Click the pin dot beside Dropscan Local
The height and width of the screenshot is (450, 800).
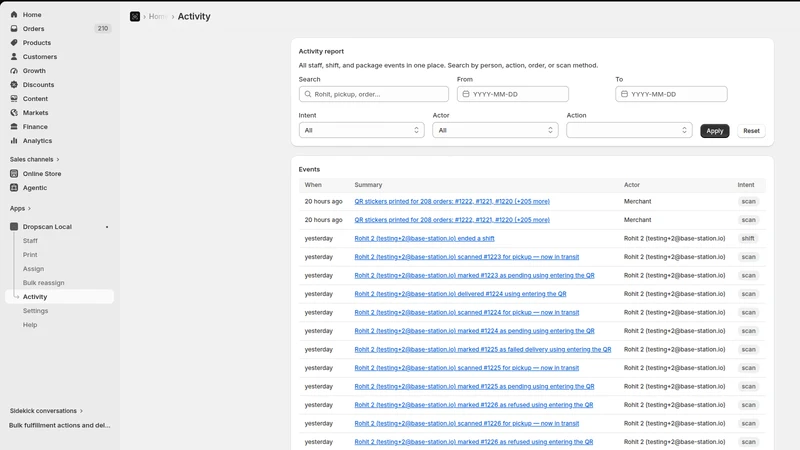(107, 227)
